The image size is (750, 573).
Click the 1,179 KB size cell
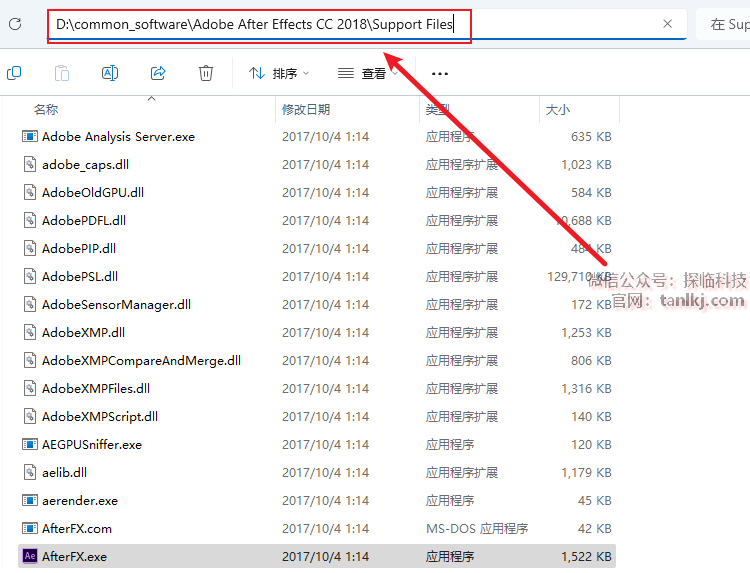[x=586, y=473]
